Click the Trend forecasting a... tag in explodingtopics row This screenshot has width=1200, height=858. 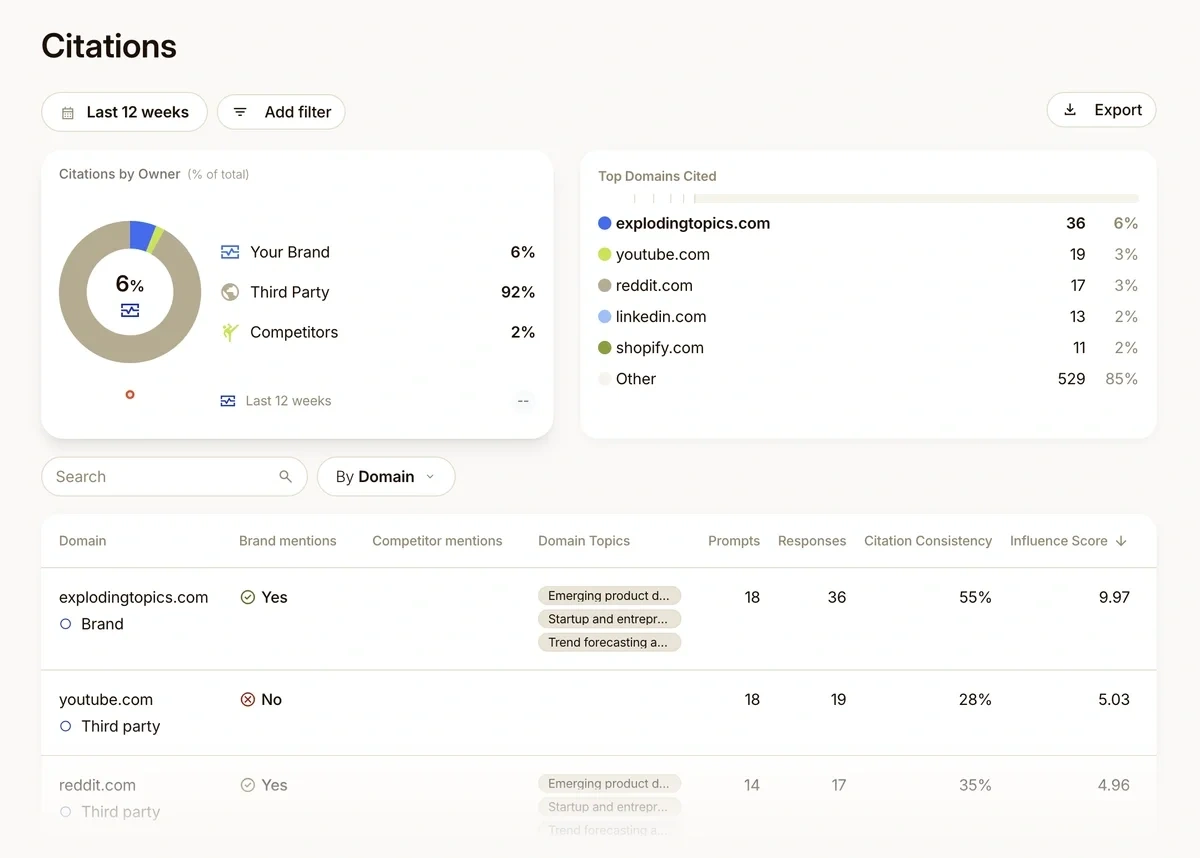tap(609, 642)
